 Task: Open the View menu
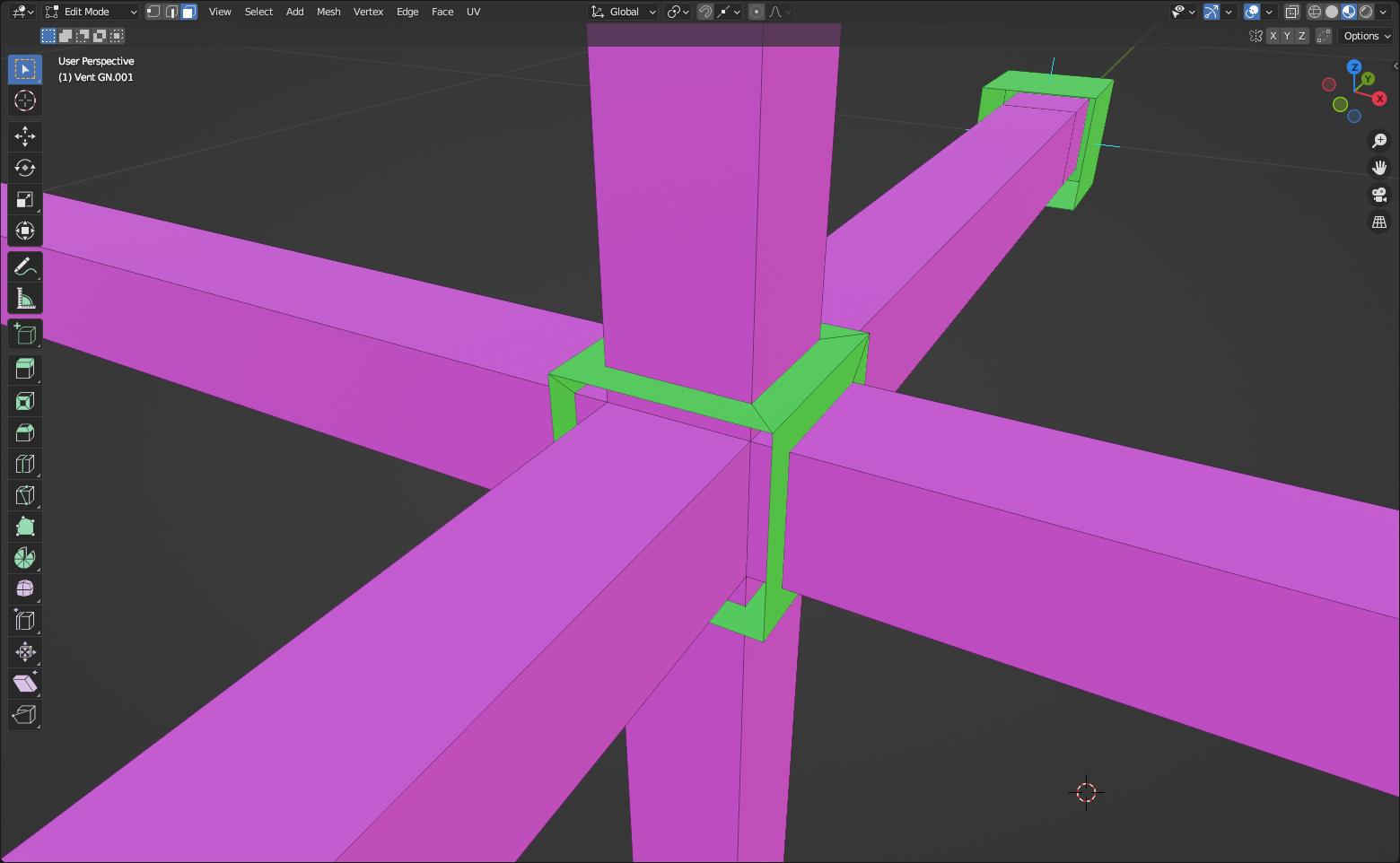coord(220,12)
